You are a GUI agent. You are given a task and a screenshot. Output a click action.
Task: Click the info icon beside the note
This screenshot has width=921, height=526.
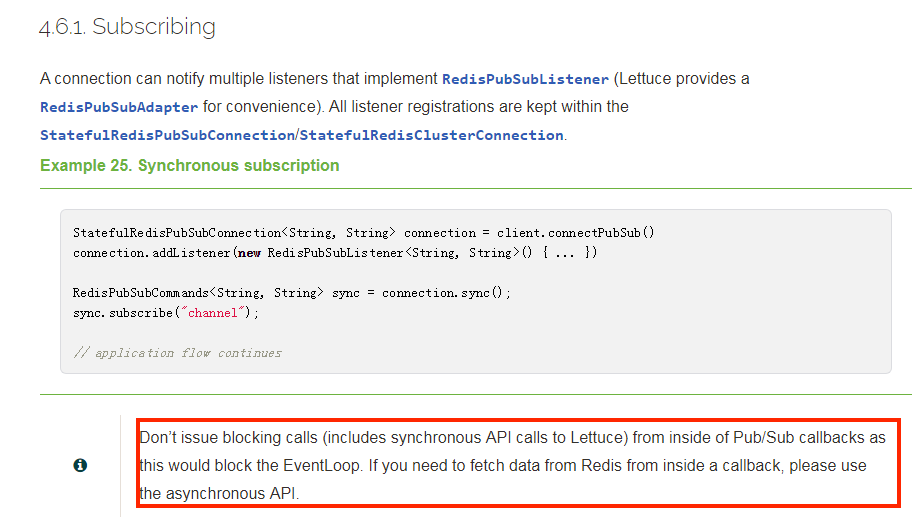pyautogui.click(x=80, y=466)
